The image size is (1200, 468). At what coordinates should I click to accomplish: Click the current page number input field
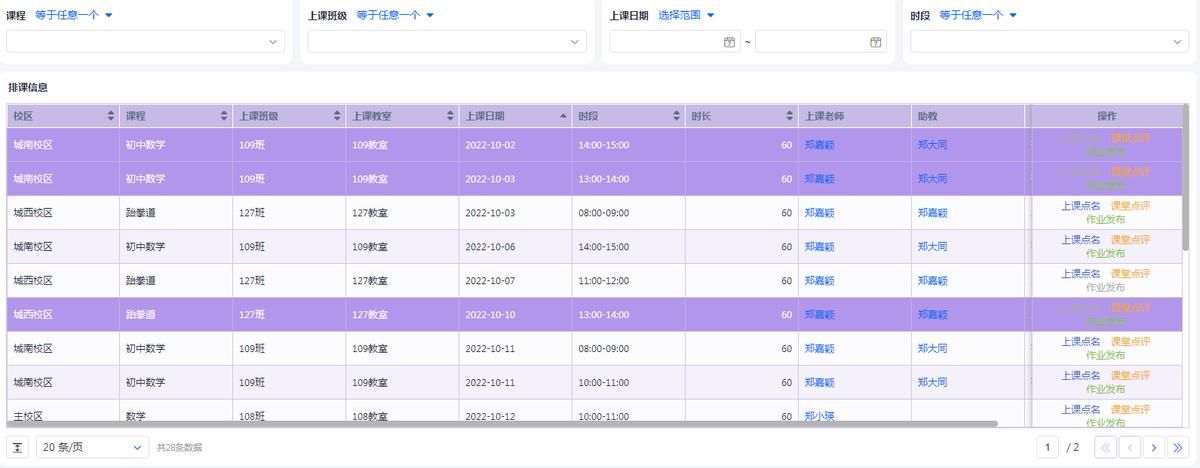(1048, 447)
